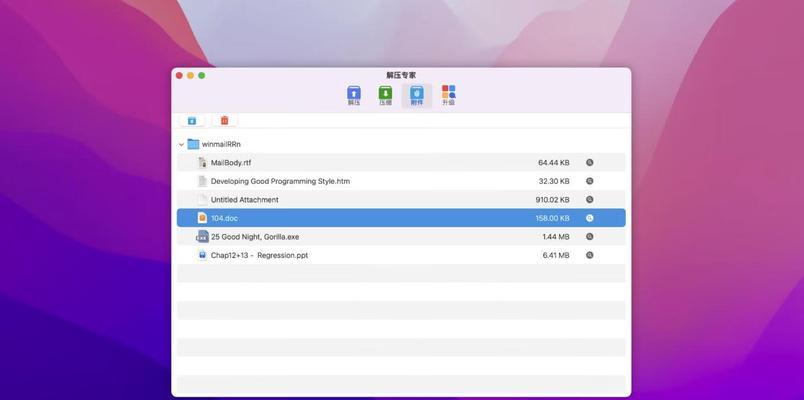Click the Chap12+13 Regression.ppt file icon

coord(203,255)
